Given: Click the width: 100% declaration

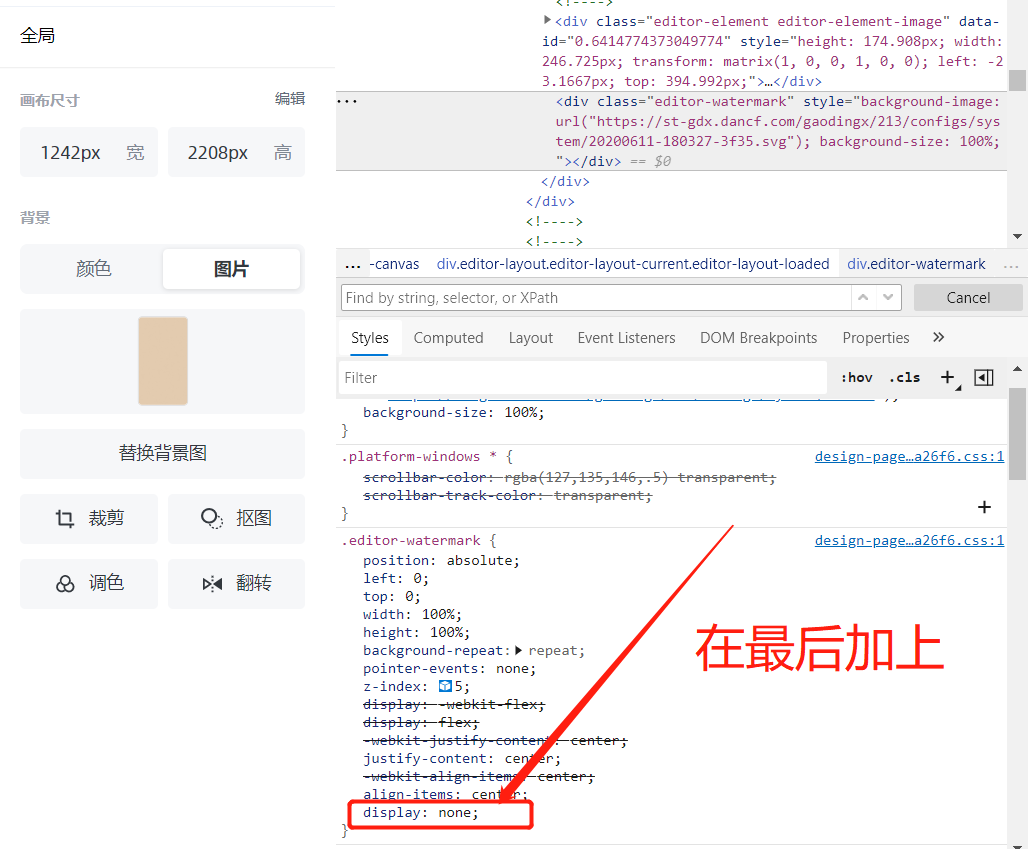Looking at the screenshot, I should point(412,614).
